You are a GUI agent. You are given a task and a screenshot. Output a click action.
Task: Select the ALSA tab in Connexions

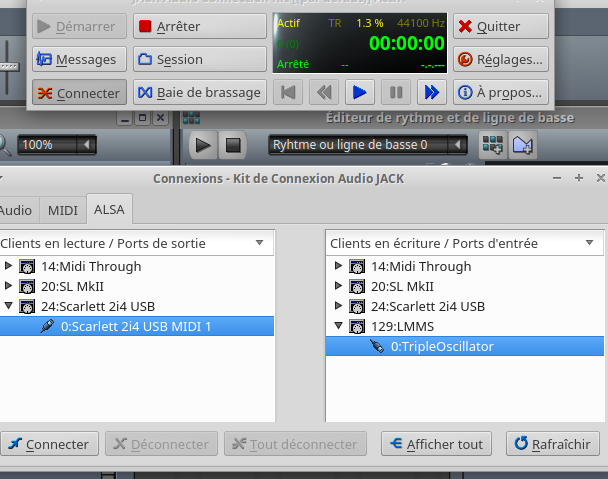[109, 209]
